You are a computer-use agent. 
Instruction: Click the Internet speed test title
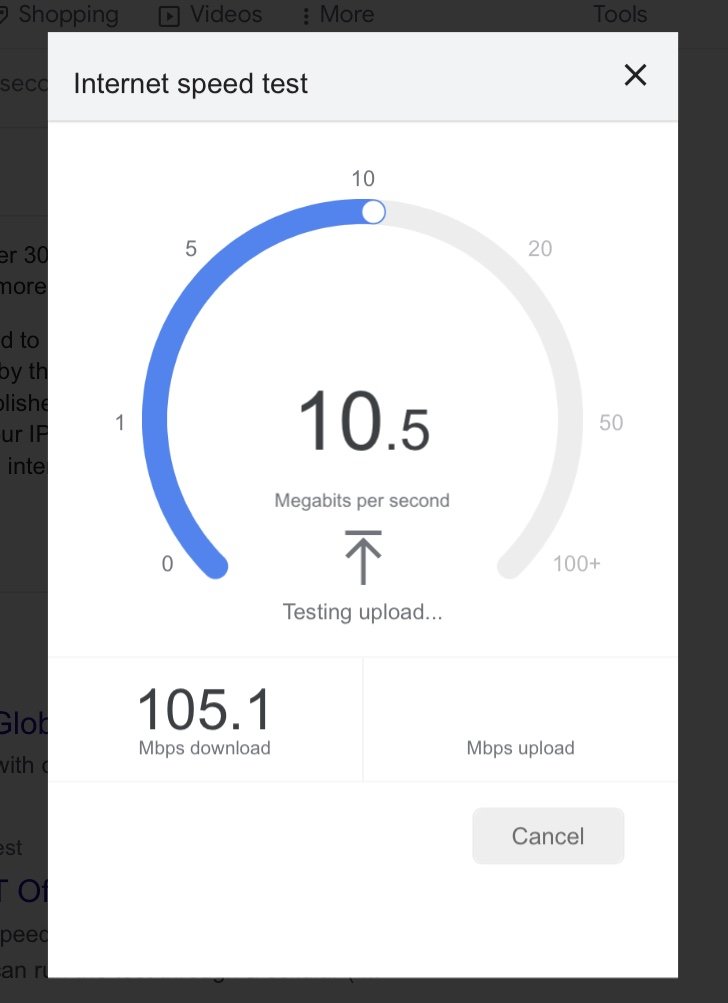(191, 84)
